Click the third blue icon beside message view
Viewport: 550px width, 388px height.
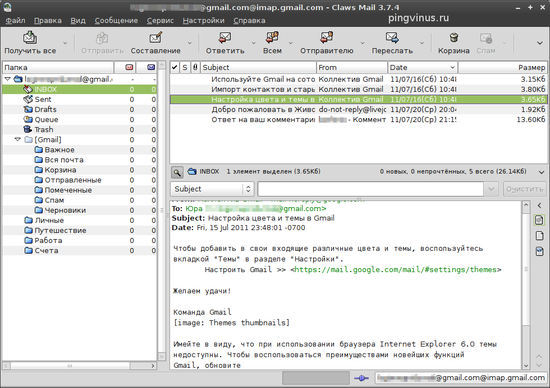539,251
